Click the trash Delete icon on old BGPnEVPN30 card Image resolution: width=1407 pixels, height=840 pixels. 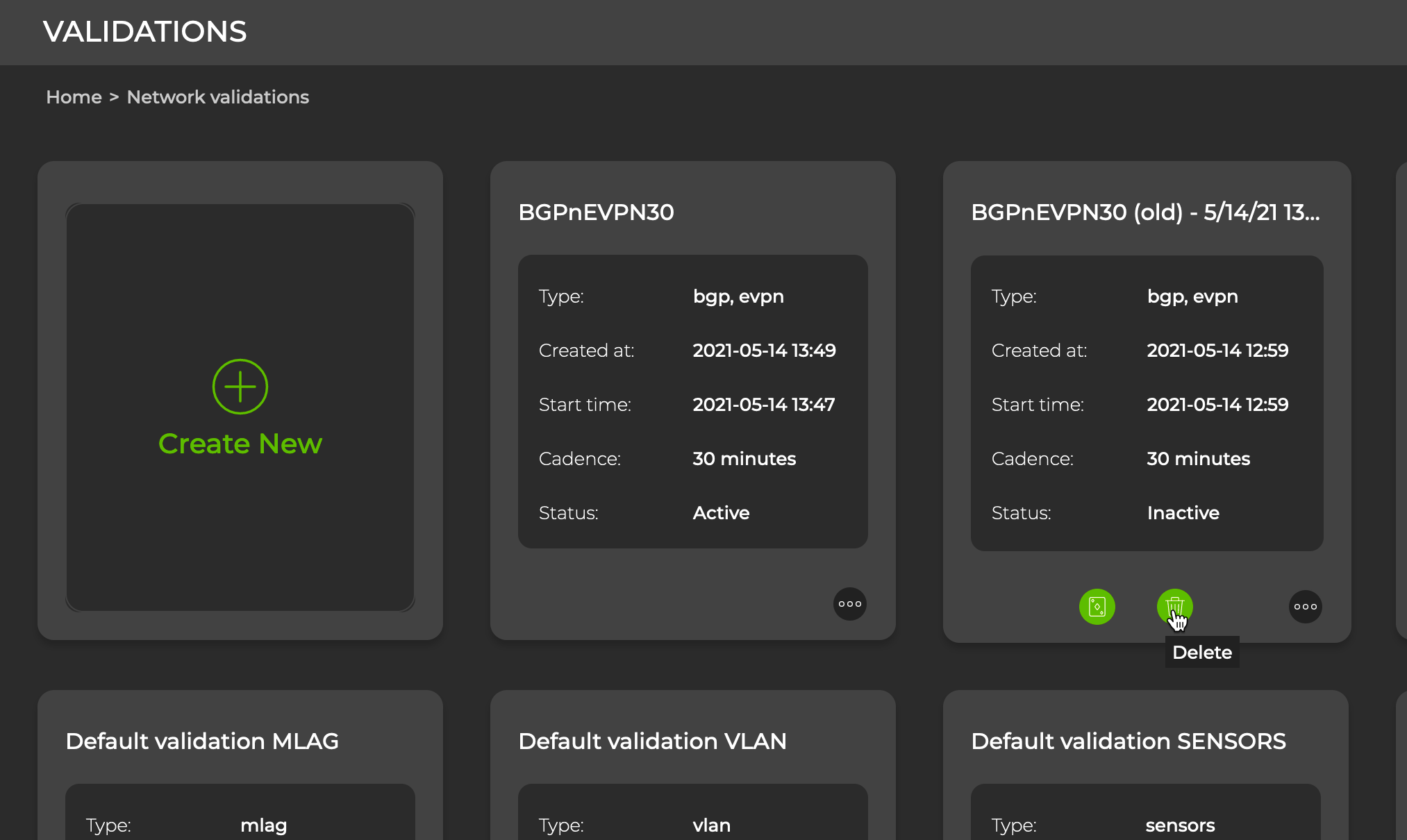point(1174,606)
